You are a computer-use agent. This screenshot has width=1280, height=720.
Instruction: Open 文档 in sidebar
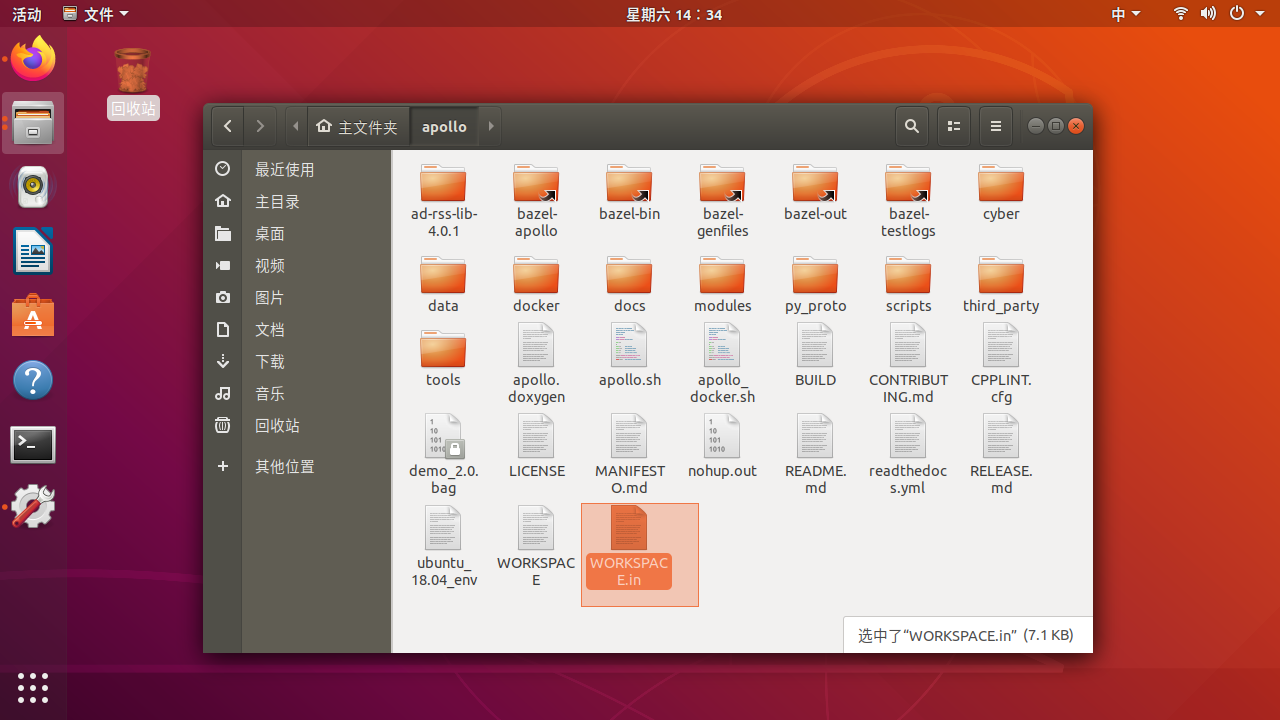pos(297,329)
